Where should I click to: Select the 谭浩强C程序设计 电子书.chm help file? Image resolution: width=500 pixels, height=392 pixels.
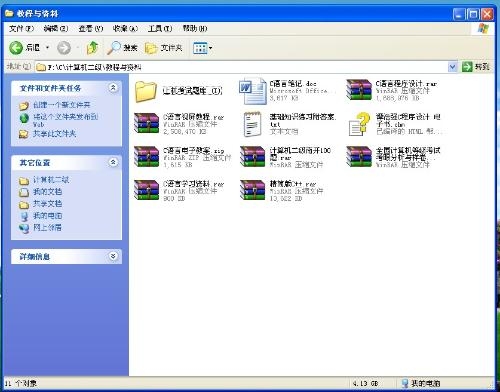tap(360, 124)
